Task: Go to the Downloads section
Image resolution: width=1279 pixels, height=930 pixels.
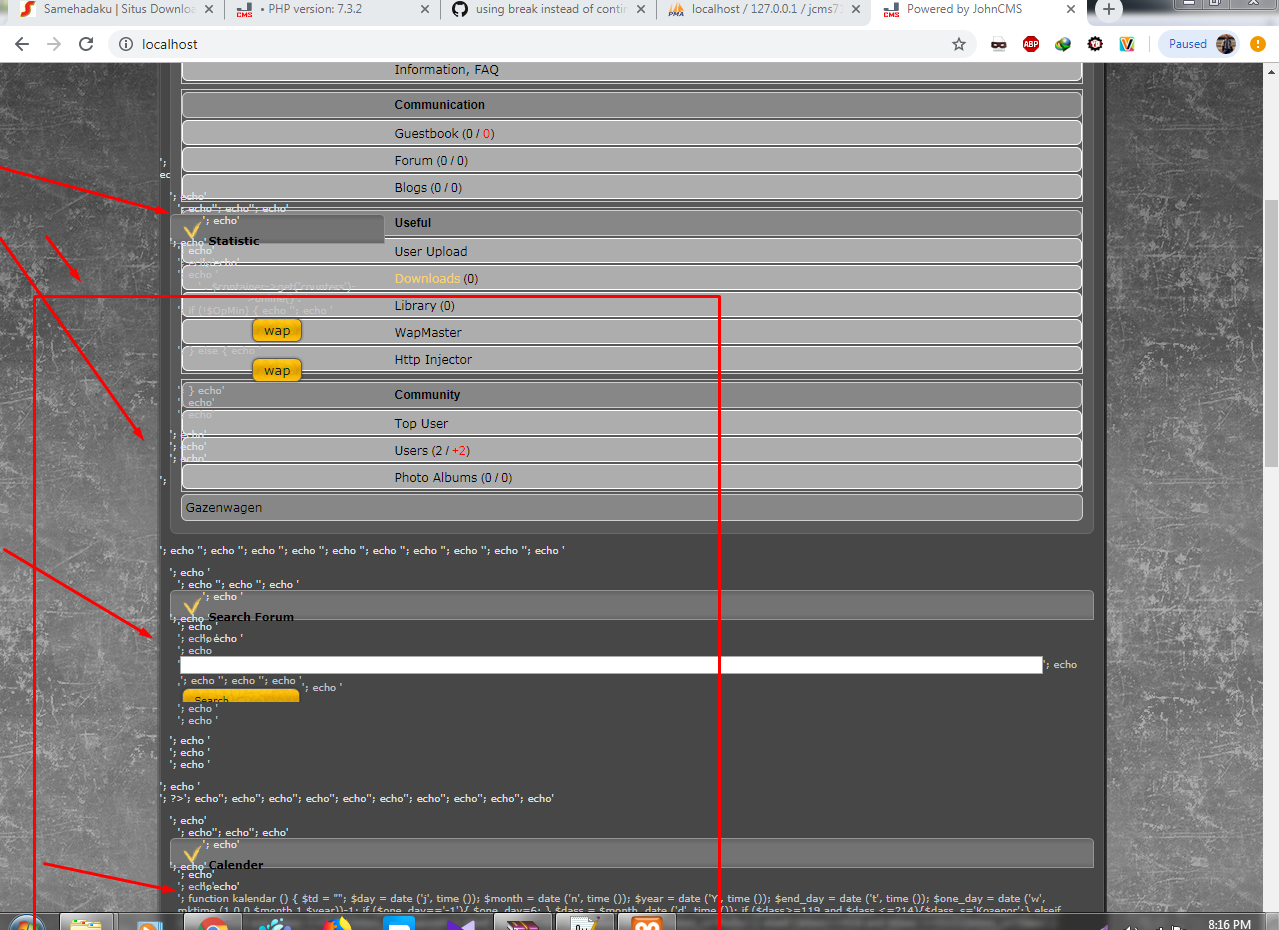Action: [x=427, y=278]
